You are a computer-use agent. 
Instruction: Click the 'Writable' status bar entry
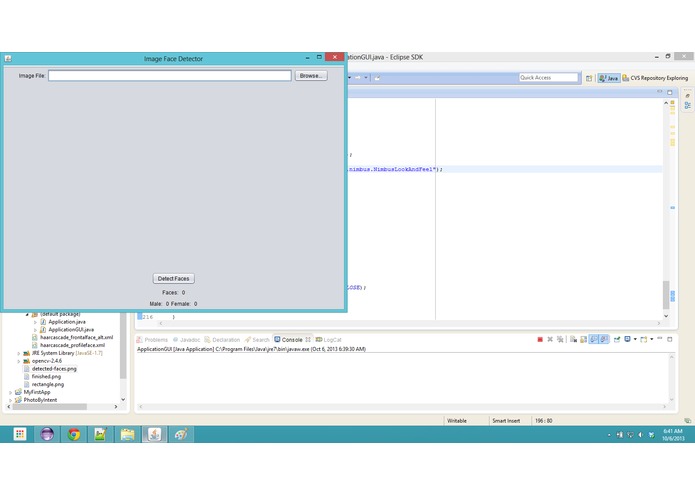point(457,421)
